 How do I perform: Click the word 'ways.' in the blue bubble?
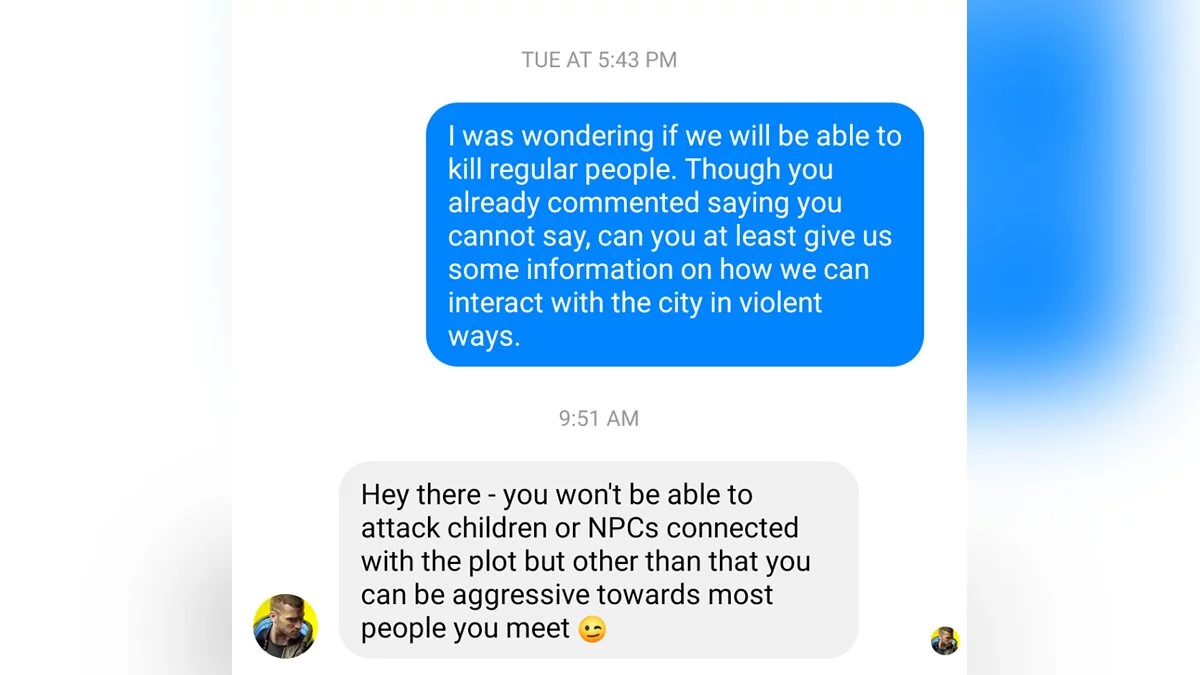484,337
